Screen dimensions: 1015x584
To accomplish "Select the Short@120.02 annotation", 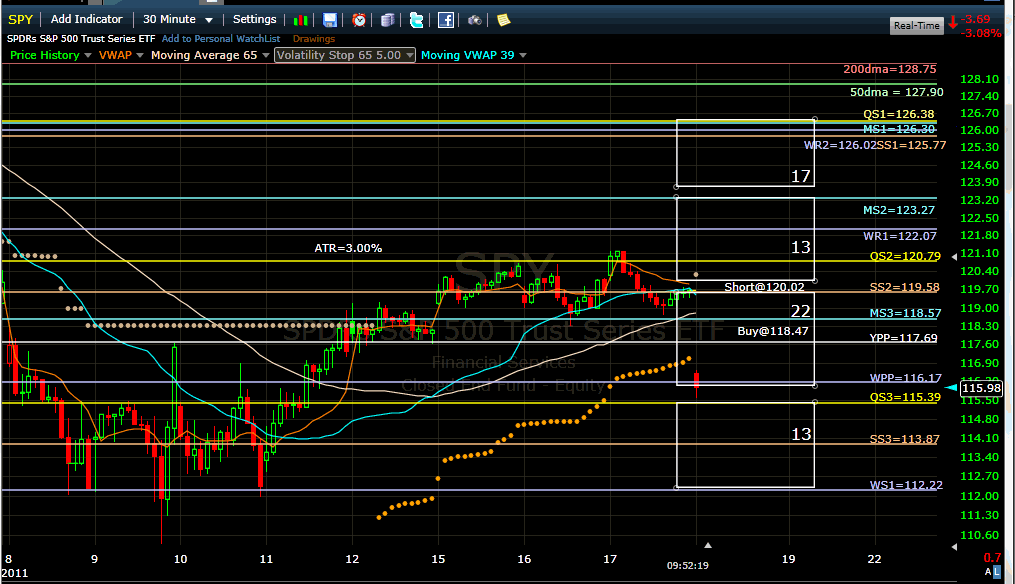I will (764, 287).
